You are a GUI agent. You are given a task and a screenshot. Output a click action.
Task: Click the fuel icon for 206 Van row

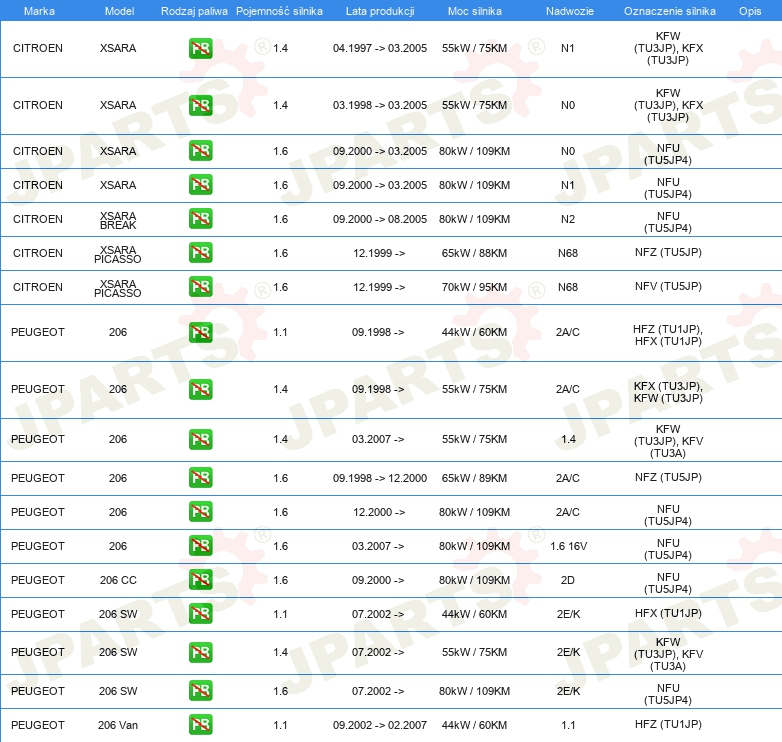click(200, 725)
